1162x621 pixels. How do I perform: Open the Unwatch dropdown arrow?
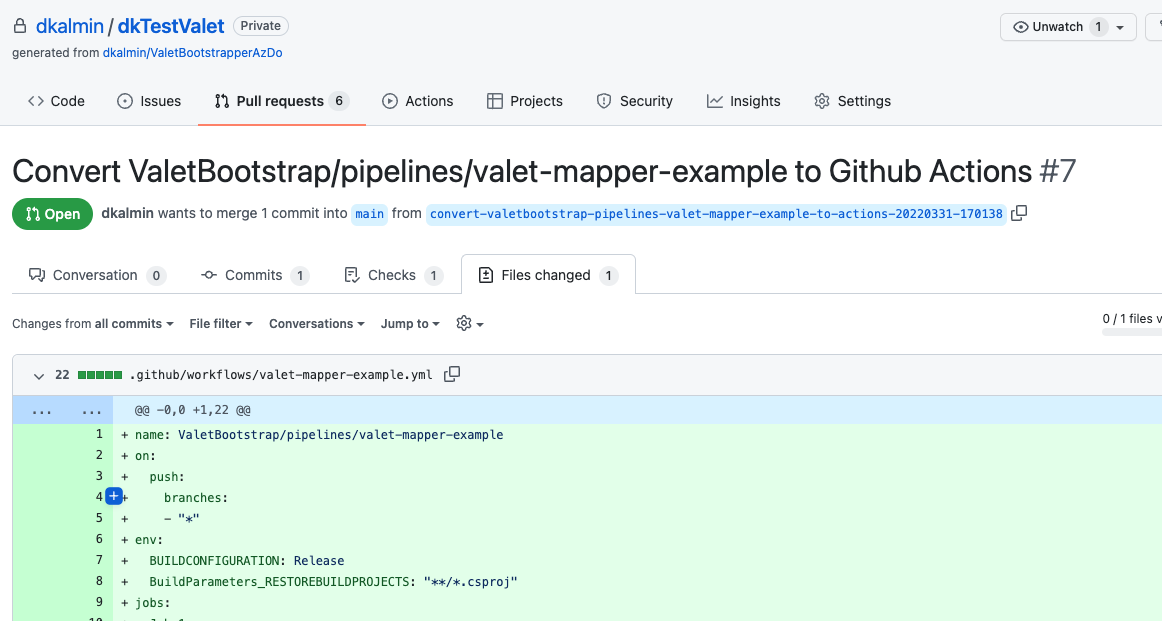(1120, 27)
